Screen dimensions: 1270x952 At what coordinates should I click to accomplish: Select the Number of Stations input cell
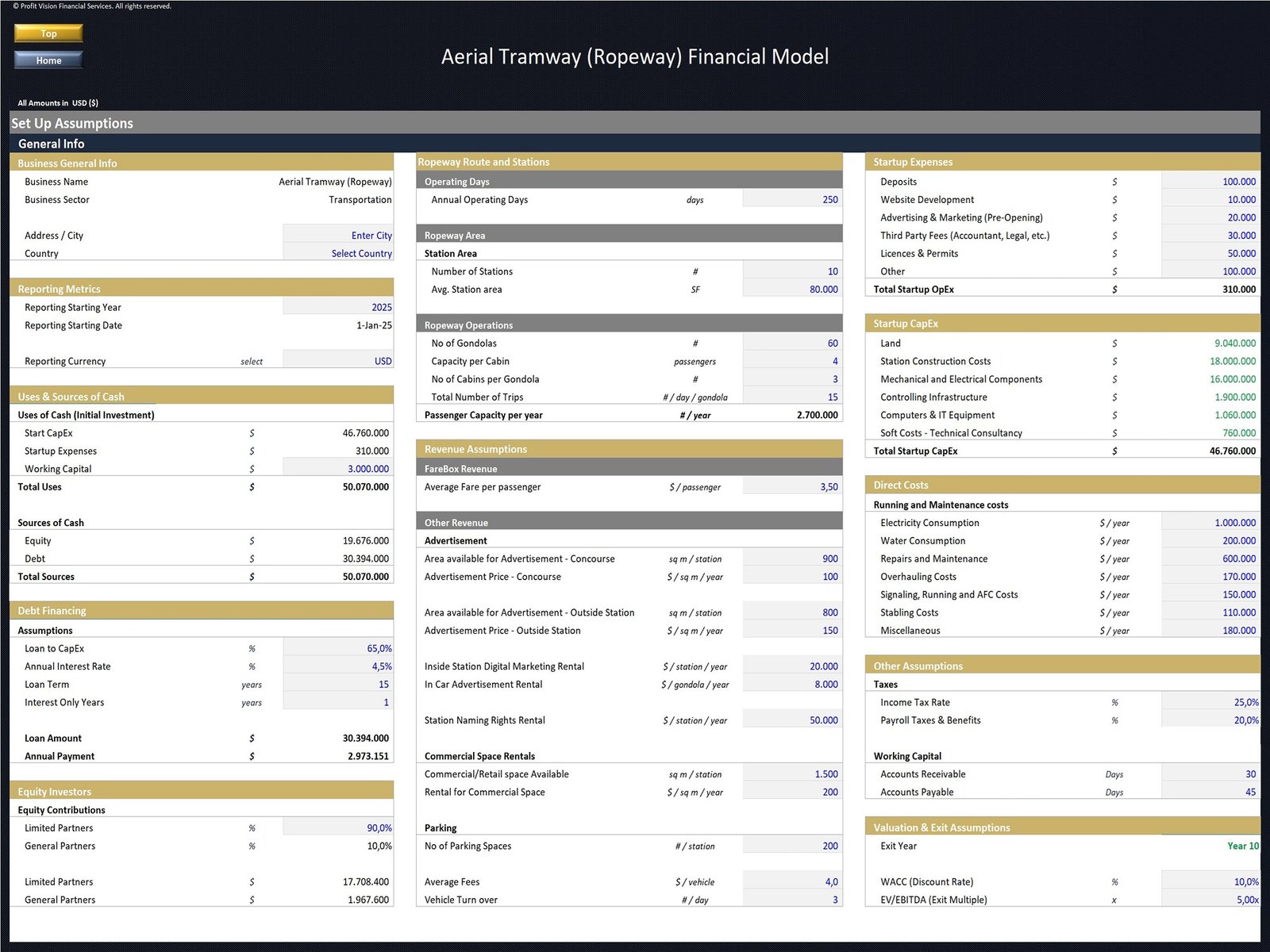pyautogui.click(x=792, y=271)
